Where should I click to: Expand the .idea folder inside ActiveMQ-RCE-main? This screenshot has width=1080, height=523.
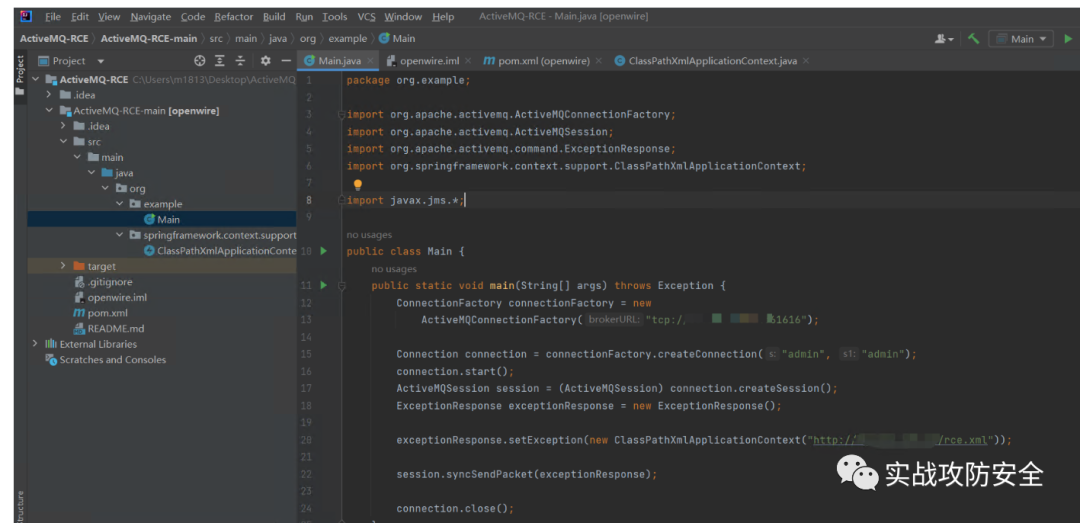(63, 126)
